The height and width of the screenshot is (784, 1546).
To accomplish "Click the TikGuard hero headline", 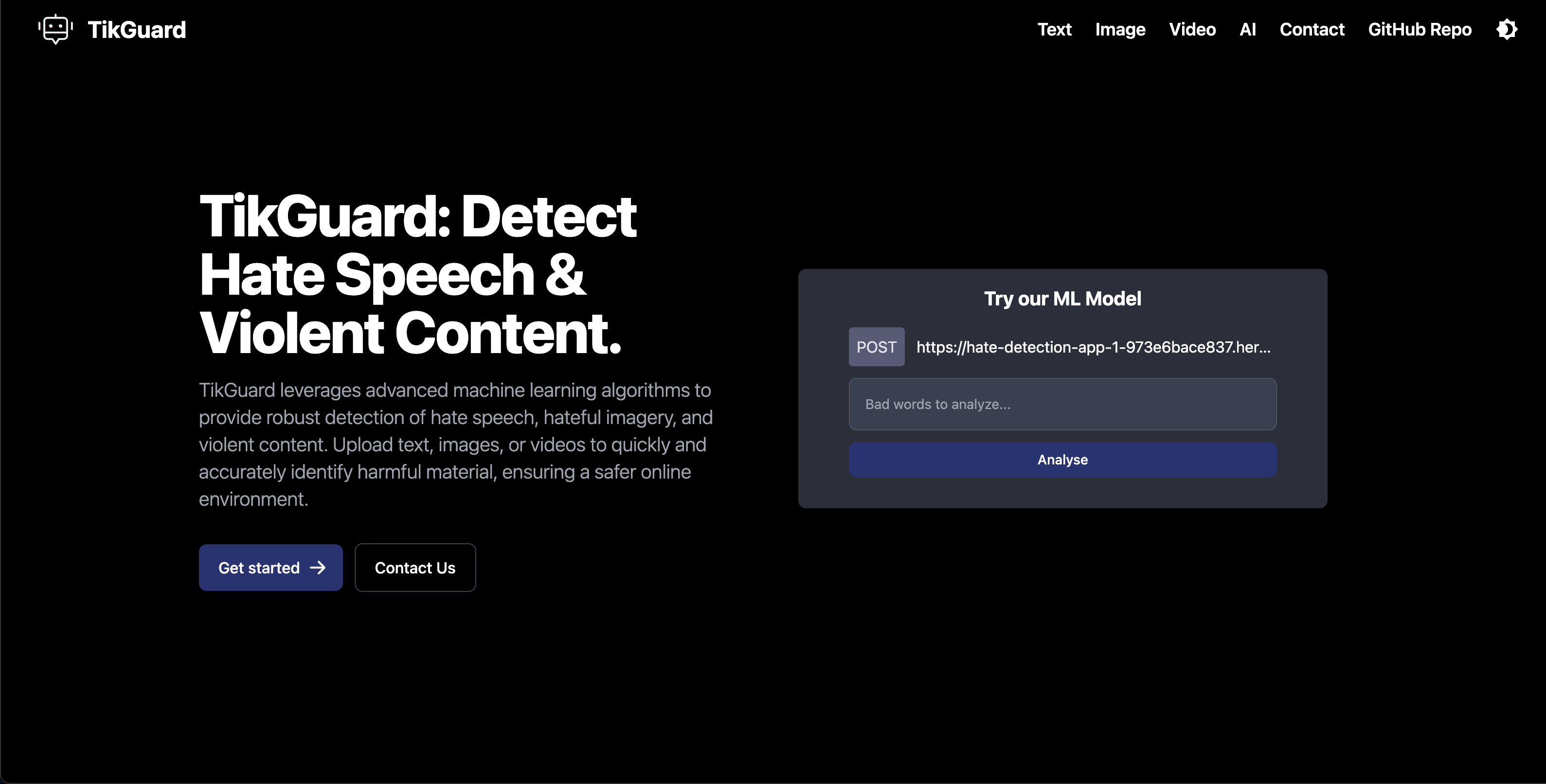I will point(417,274).
